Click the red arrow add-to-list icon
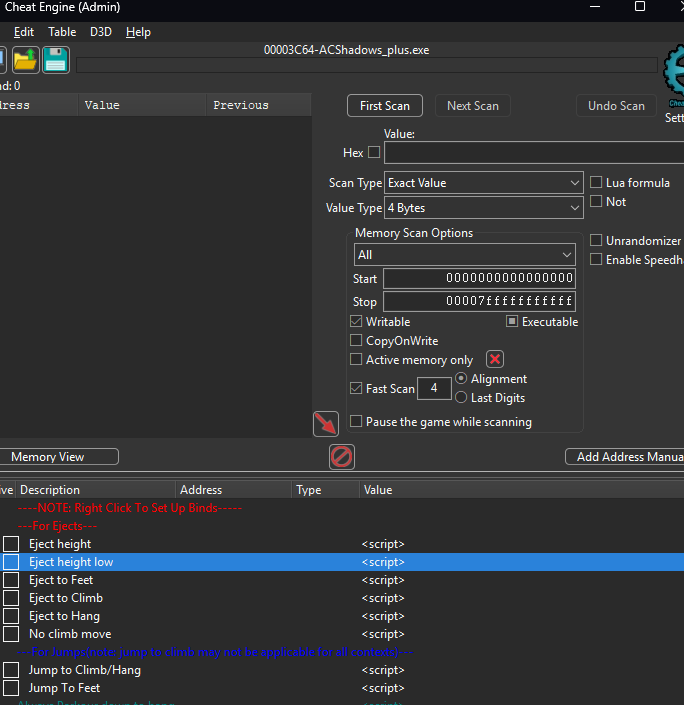Image resolution: width=684 pixels, height=705 pixels. point(326,423)
